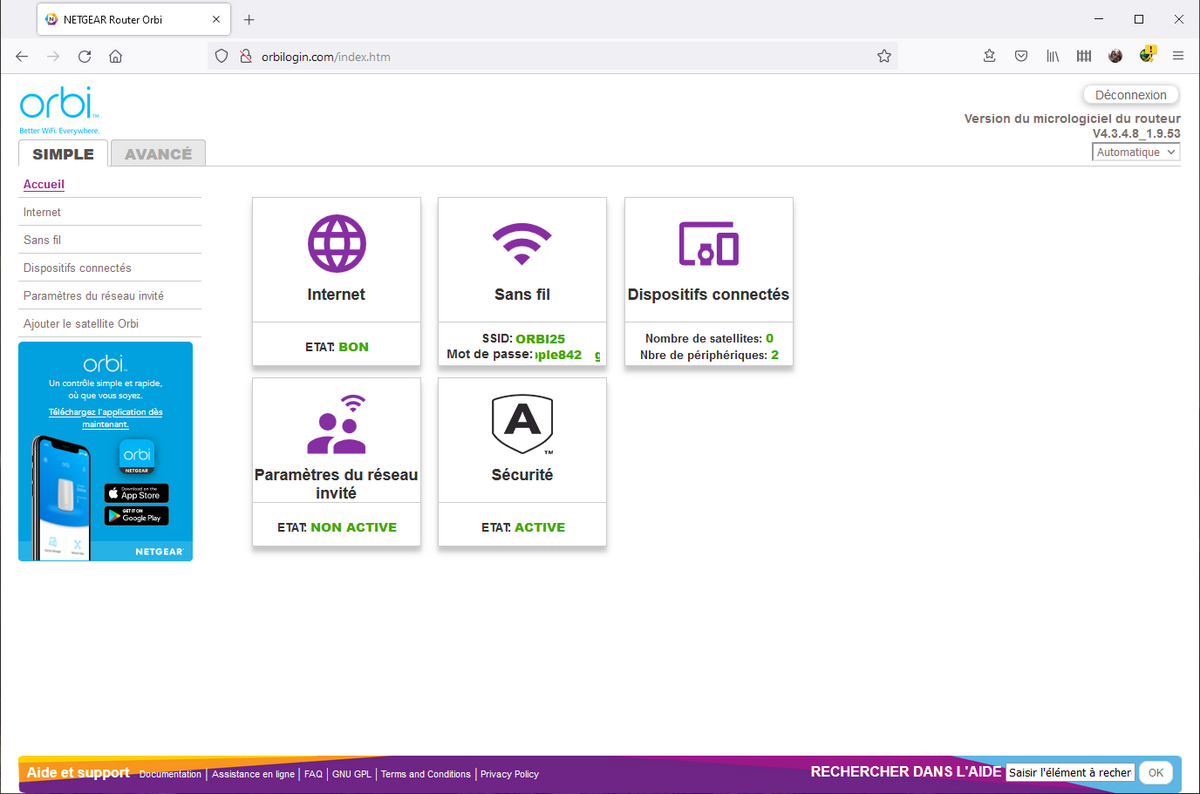Viewport: 1200px width, 794px height.
Task: Select Ajouter le satellite Orbi
Action: 80,324
